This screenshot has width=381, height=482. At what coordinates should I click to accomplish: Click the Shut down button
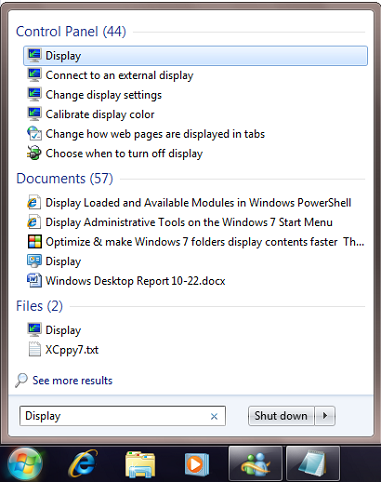tap(281, 416)
